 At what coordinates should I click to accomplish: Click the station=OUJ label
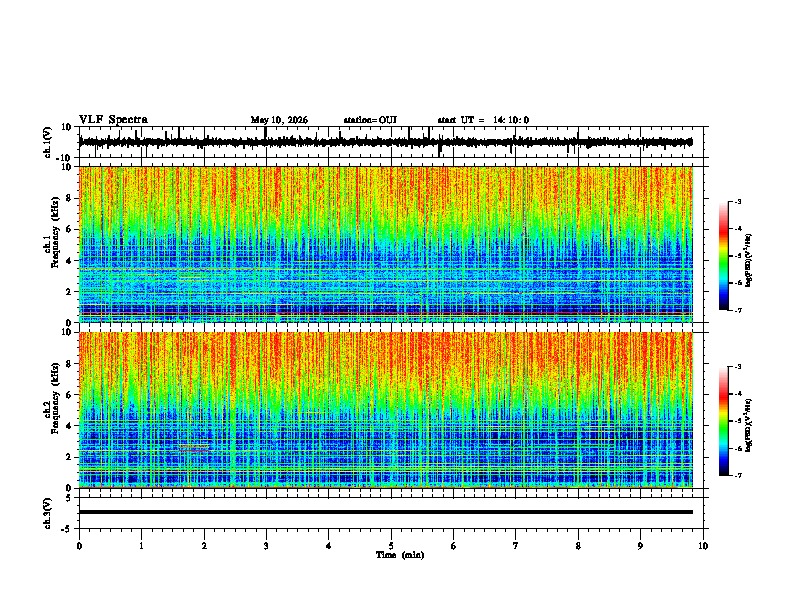point(370,120)
